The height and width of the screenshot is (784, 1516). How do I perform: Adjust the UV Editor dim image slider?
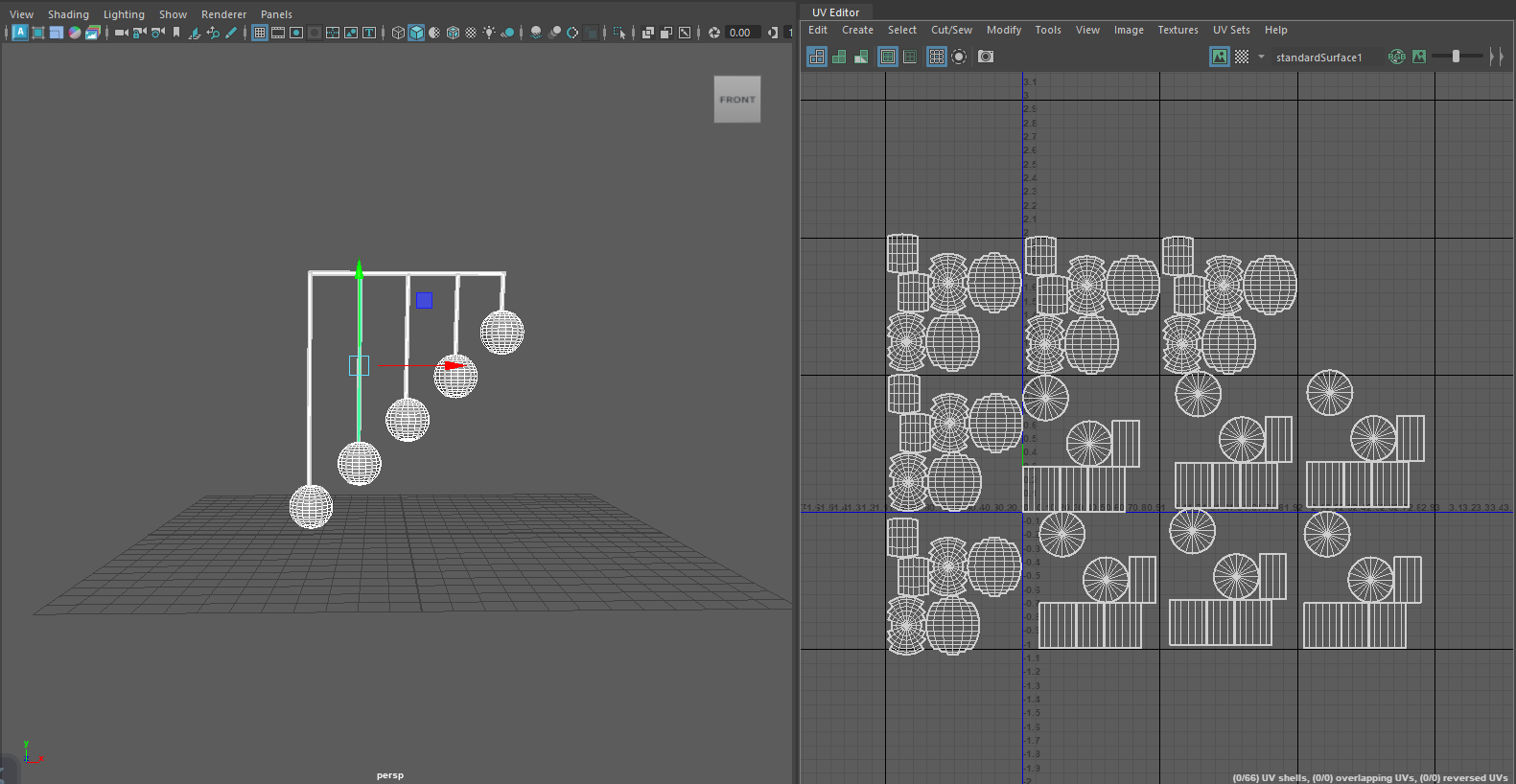pyautogui.click(x=1456, y=57)
